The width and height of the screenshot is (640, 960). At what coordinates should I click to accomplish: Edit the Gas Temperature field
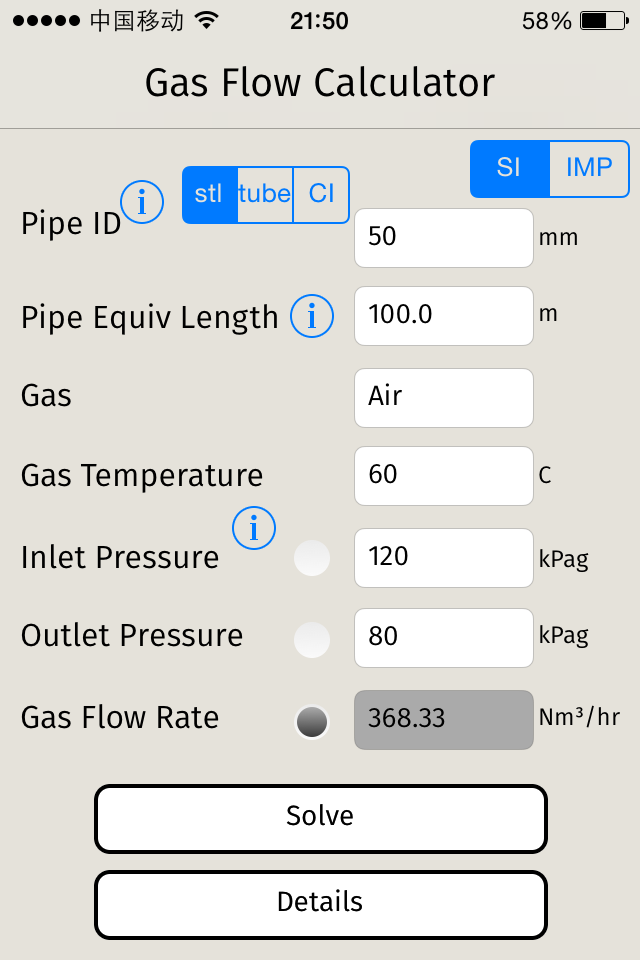(x=444, y=476)
